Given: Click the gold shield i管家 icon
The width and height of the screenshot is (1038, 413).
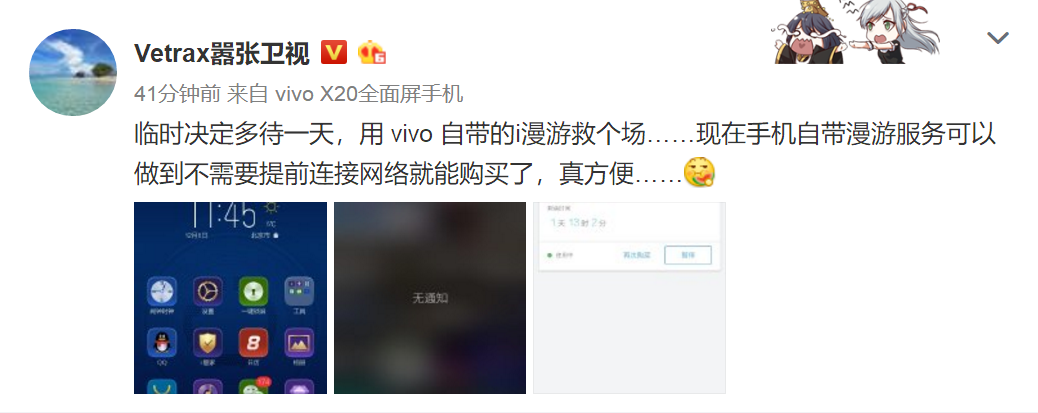Looking at the screenshot, I should pos(208,342).
